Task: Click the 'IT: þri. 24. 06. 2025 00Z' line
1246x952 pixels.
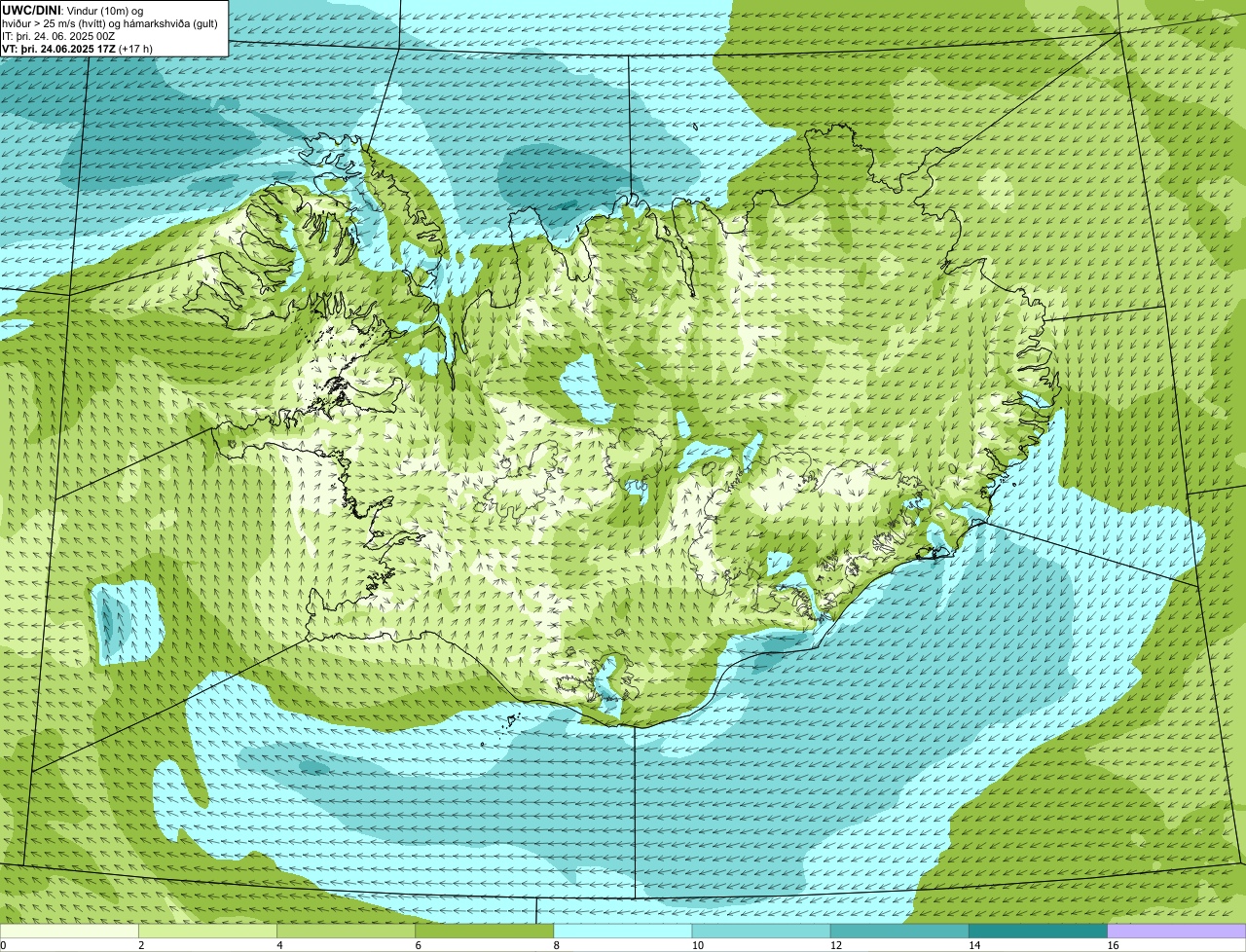Action: click(x=58, y=36)
